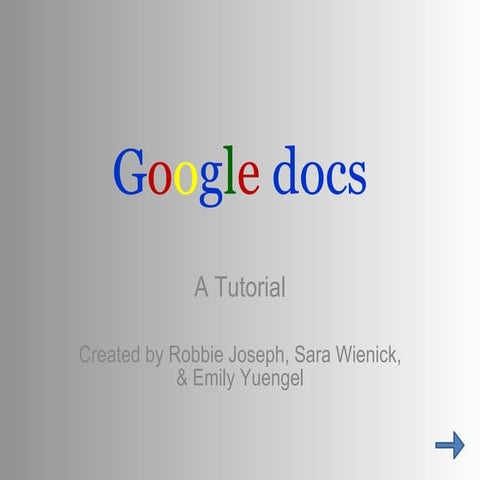Click the '& Emily Yuengel' line
The width and height of the screenshot is (480, 480).
240,378
